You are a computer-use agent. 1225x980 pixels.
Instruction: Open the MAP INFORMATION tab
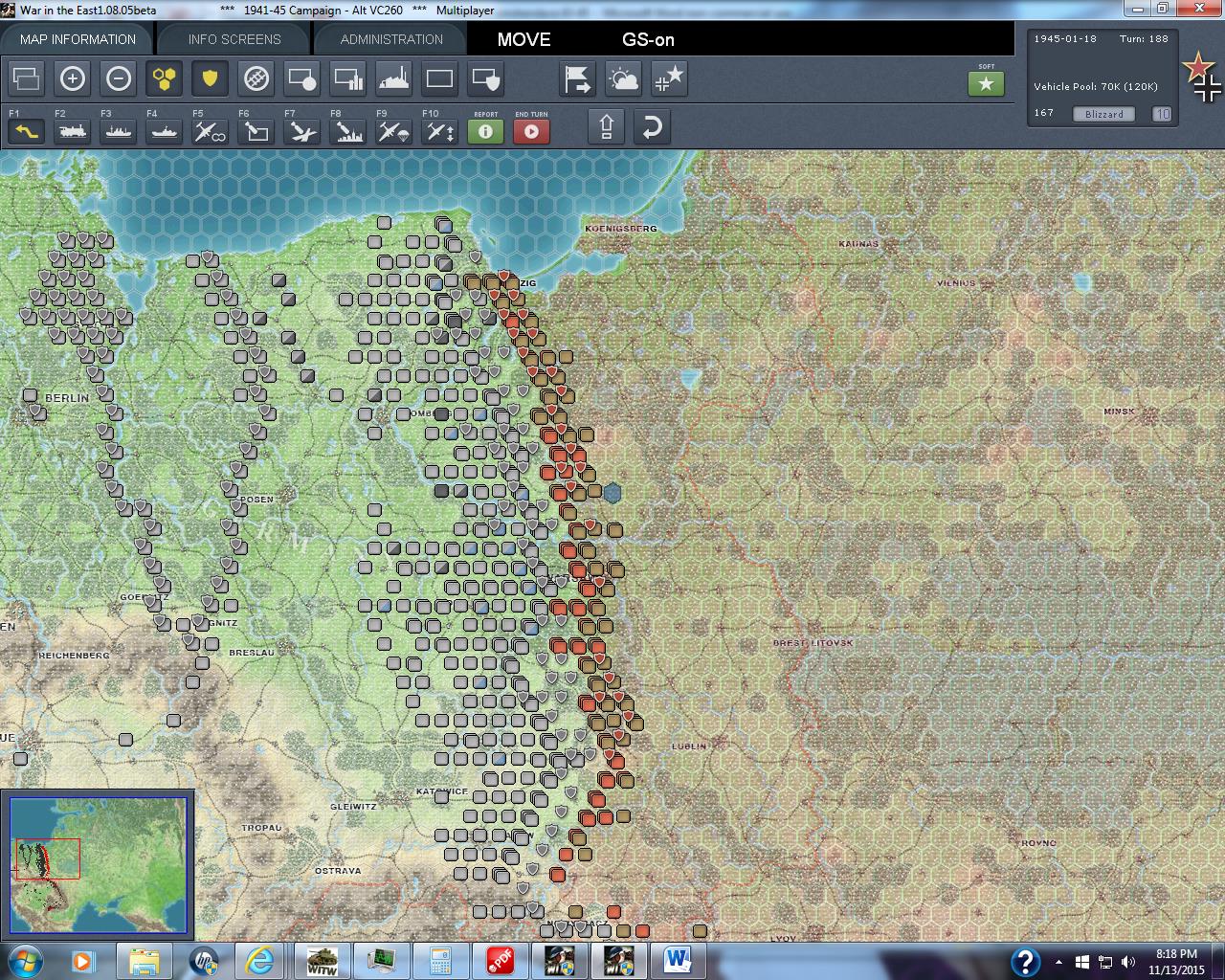[78, 39]
